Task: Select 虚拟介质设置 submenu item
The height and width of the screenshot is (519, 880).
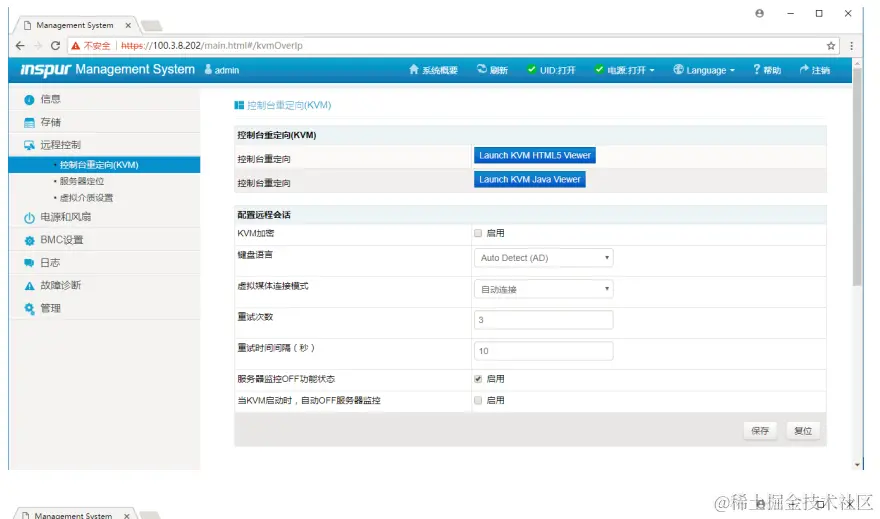Action: click(x=86, y=198)
